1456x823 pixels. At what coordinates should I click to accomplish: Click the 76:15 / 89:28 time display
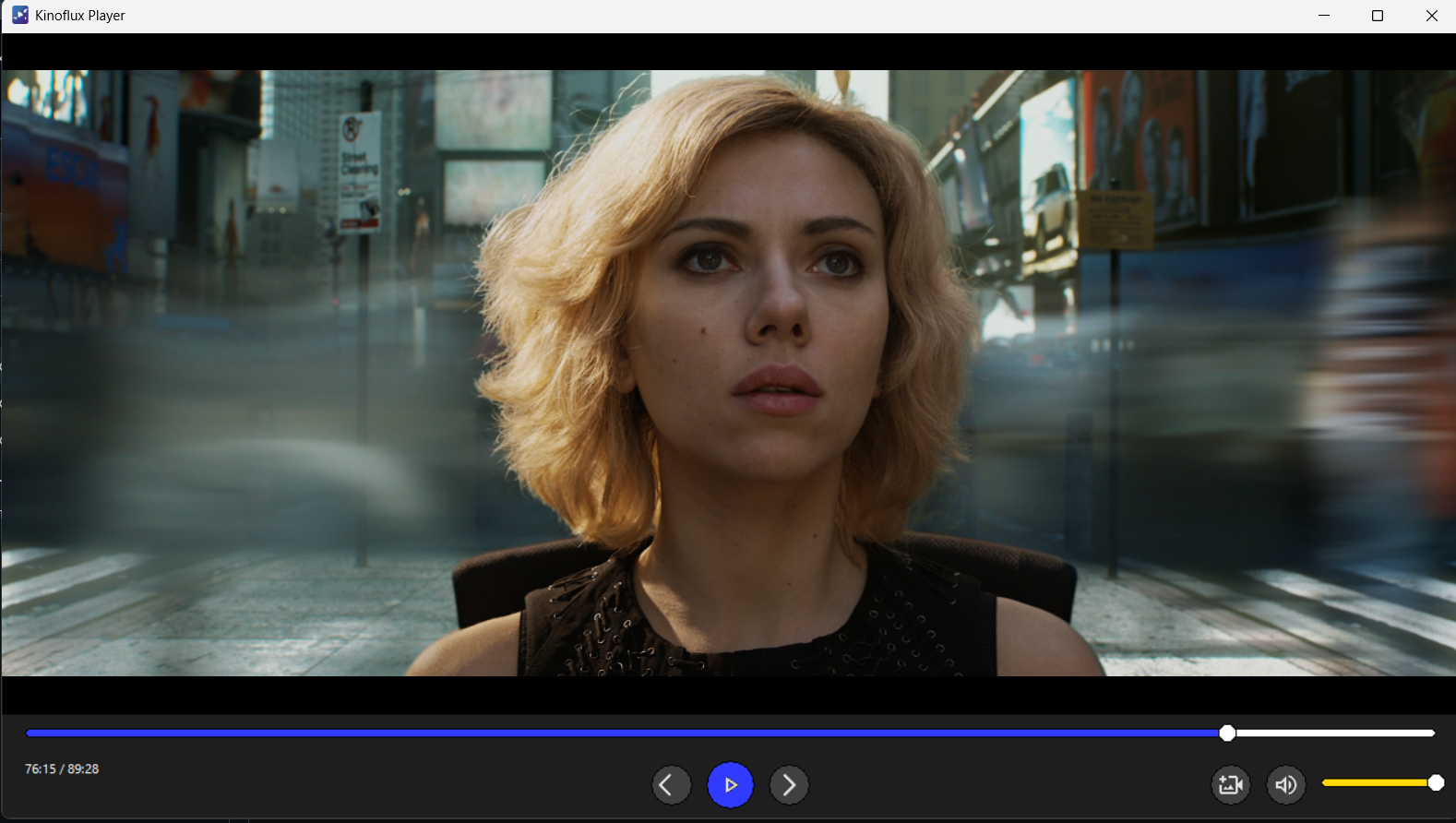pyautogui.click(x=62, y=769)
